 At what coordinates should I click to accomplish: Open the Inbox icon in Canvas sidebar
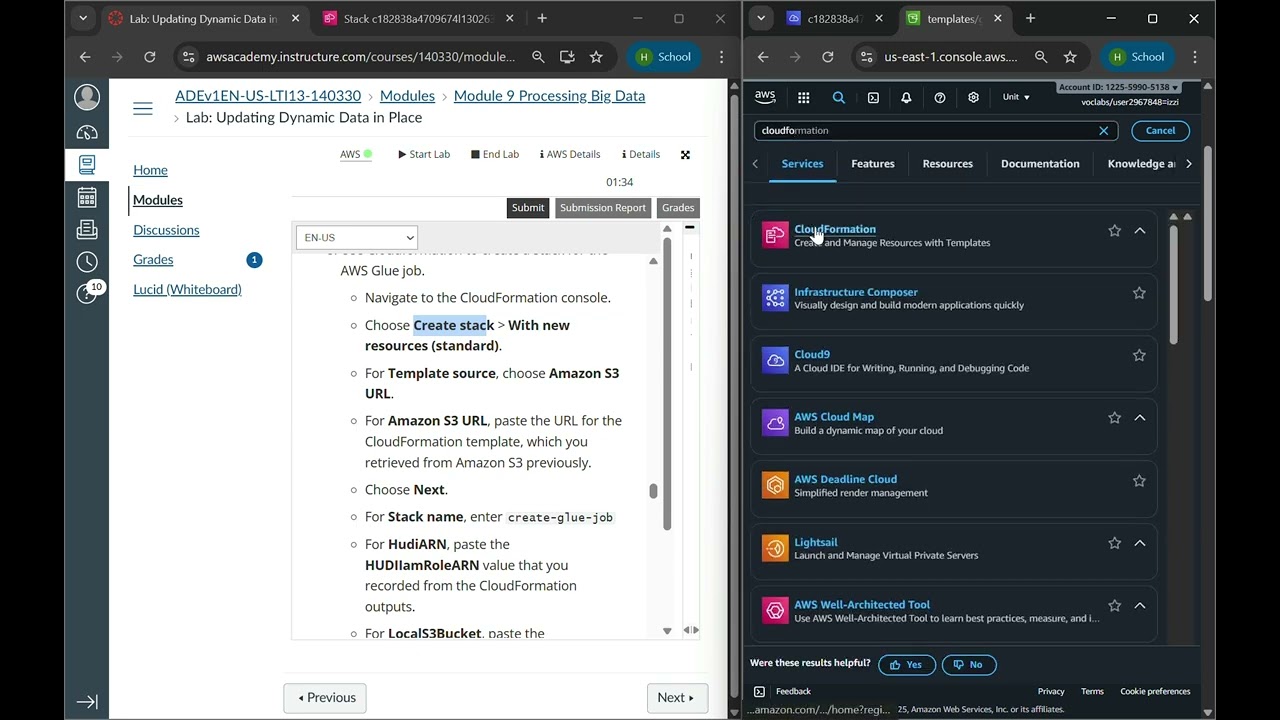87,229
